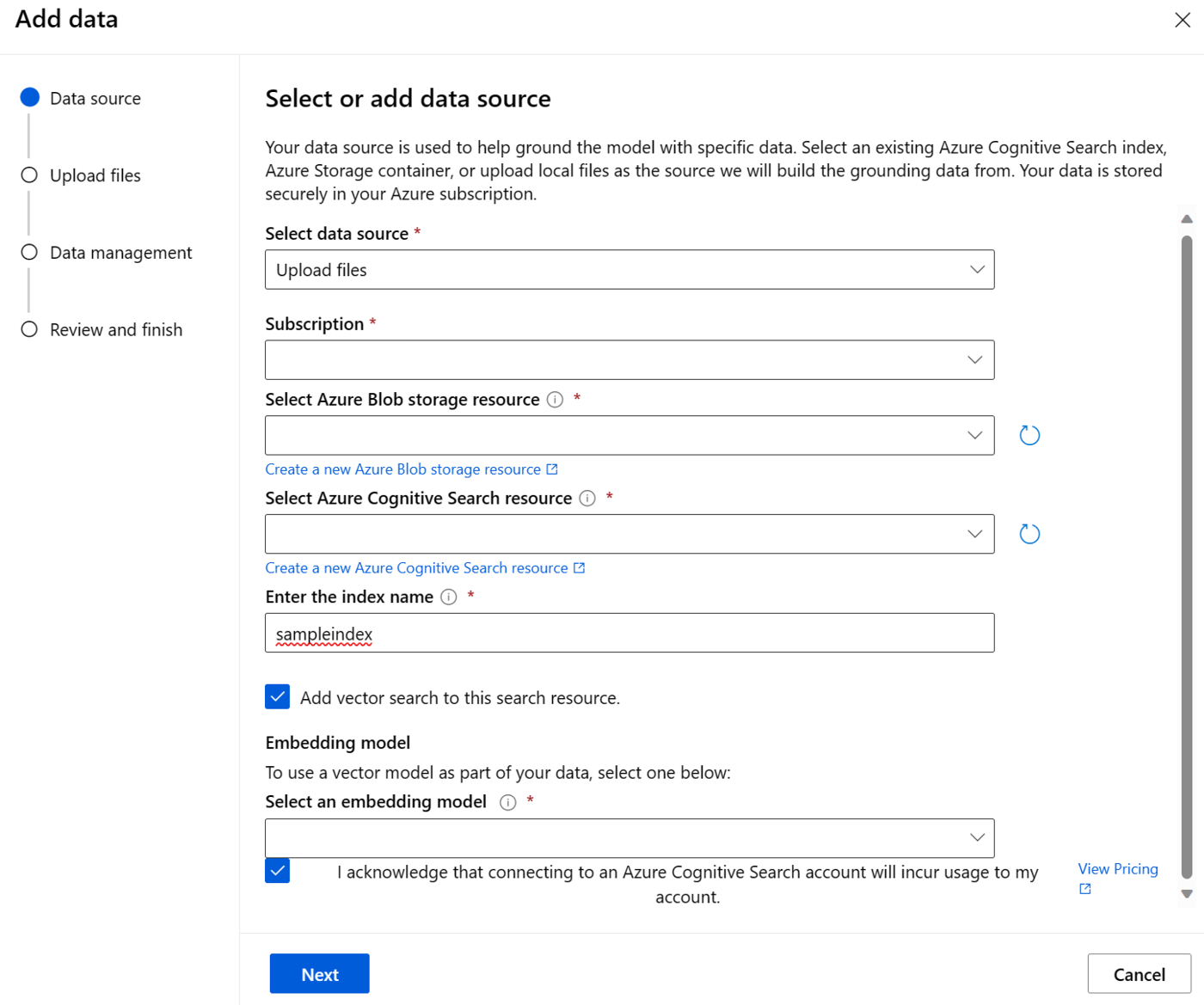Open the Select data source dropdown
Screen dimensions: 1204x1005
click(630, 270)
